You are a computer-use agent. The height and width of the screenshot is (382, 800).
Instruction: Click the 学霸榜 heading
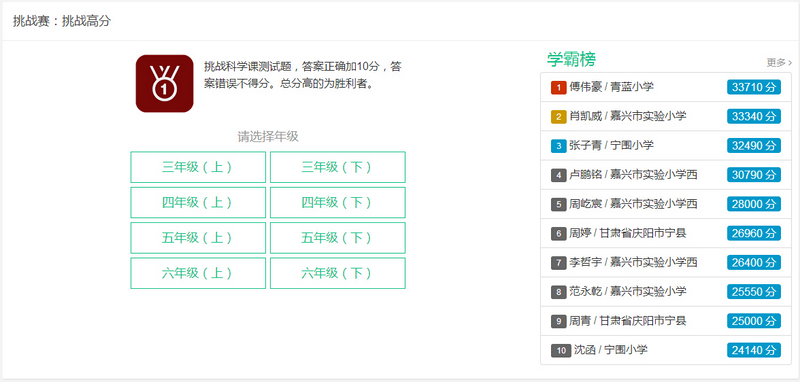tap(571, 59)
